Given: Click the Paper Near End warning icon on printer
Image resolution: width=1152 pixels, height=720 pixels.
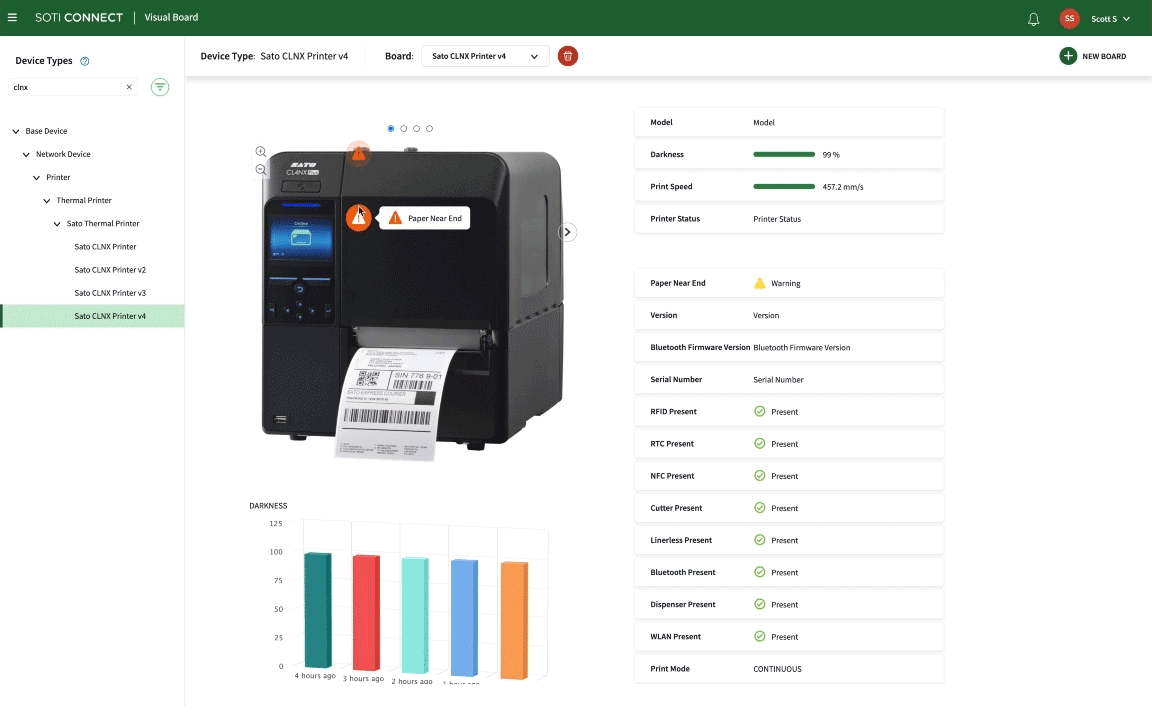Looking at the screenshot, I should click(x=358, y=217).
